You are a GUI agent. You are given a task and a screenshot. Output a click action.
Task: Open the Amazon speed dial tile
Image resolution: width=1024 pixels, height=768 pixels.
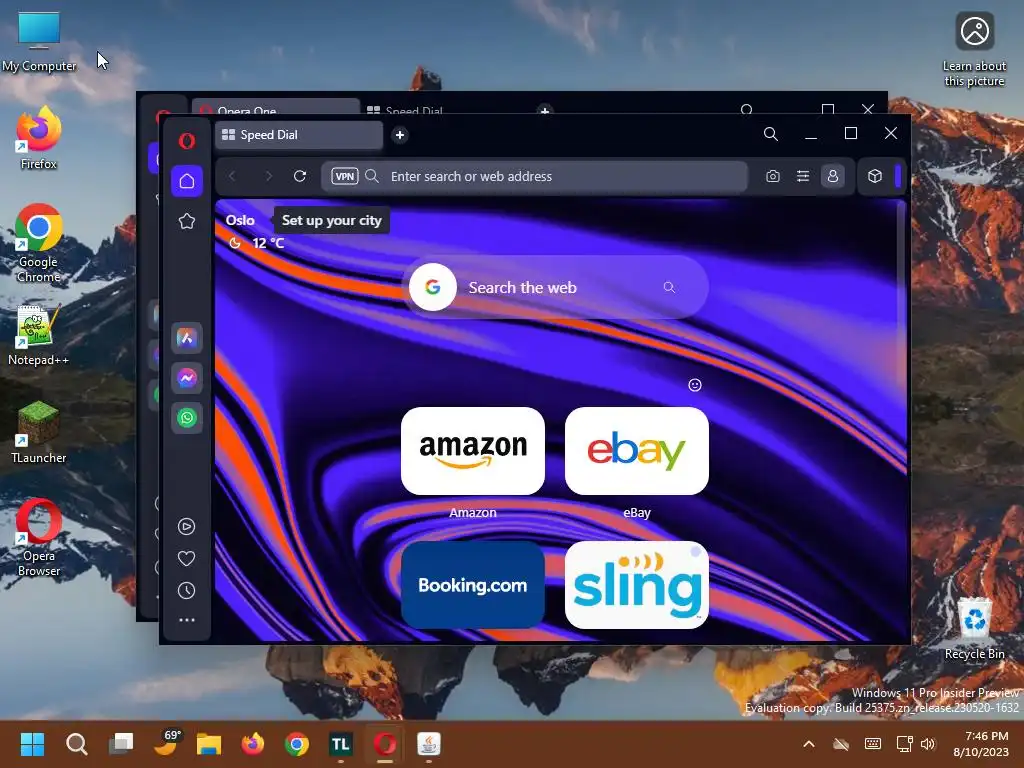coord(473,451)
